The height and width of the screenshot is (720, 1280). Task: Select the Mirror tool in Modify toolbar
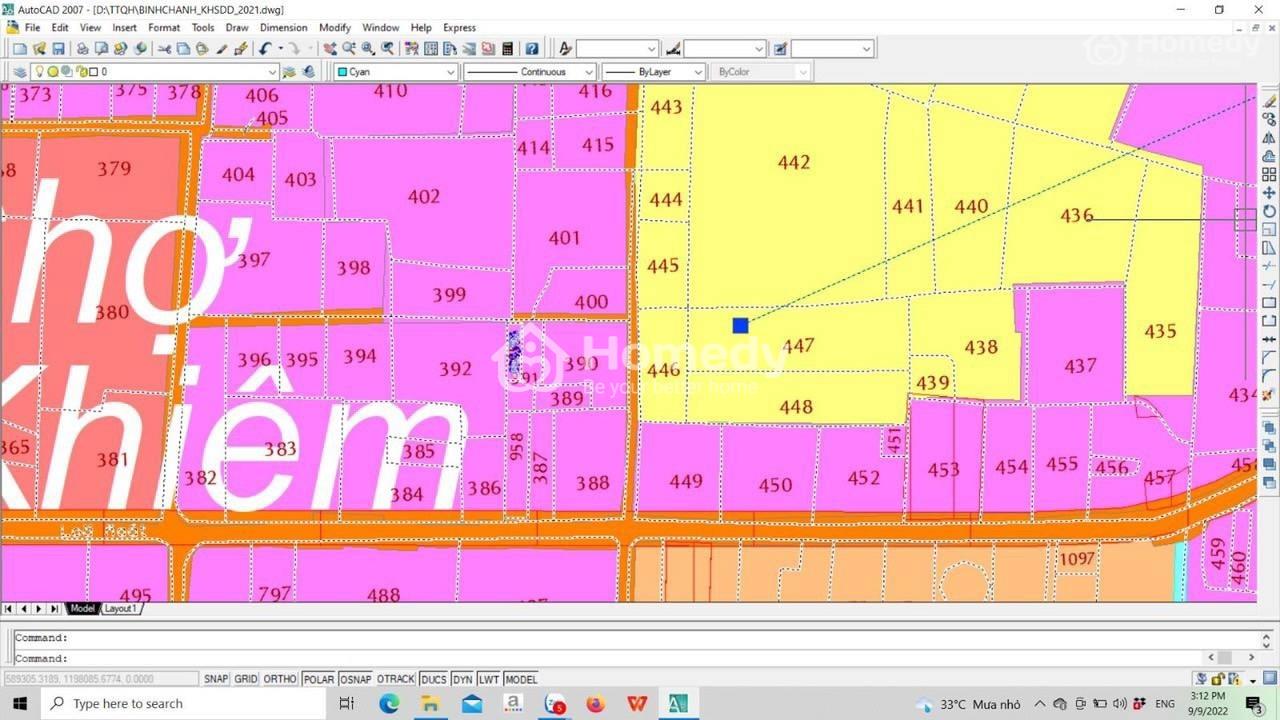(1269, 137)
